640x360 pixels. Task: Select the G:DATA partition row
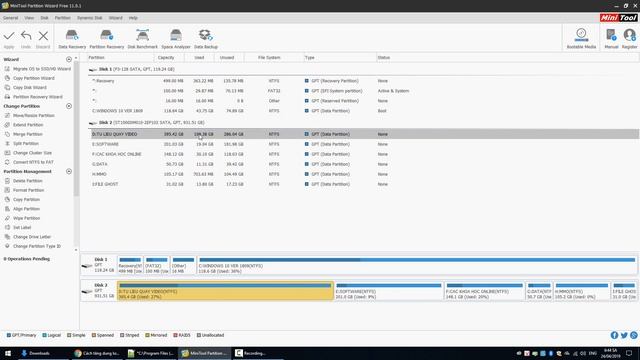(x=364, y=164)
